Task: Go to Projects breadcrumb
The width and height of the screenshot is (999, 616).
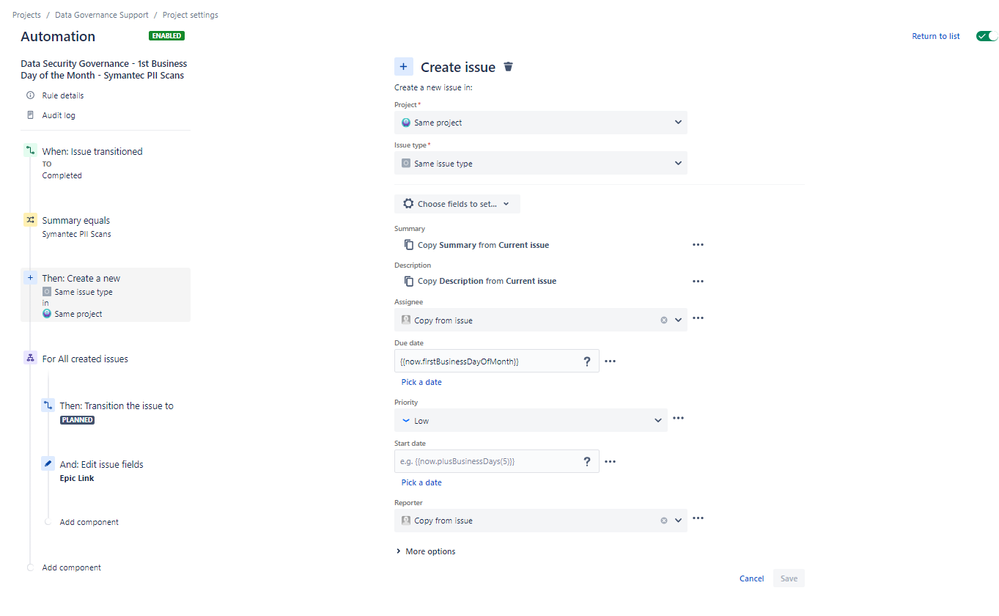Action: click(x=26, y=15)
